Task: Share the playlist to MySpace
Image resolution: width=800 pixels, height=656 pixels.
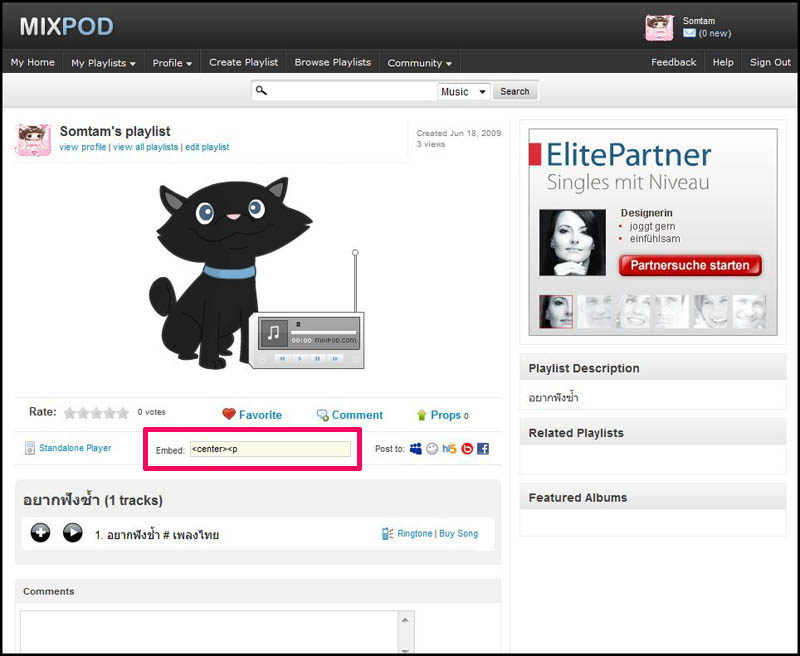Action: (x=416, y=448)
